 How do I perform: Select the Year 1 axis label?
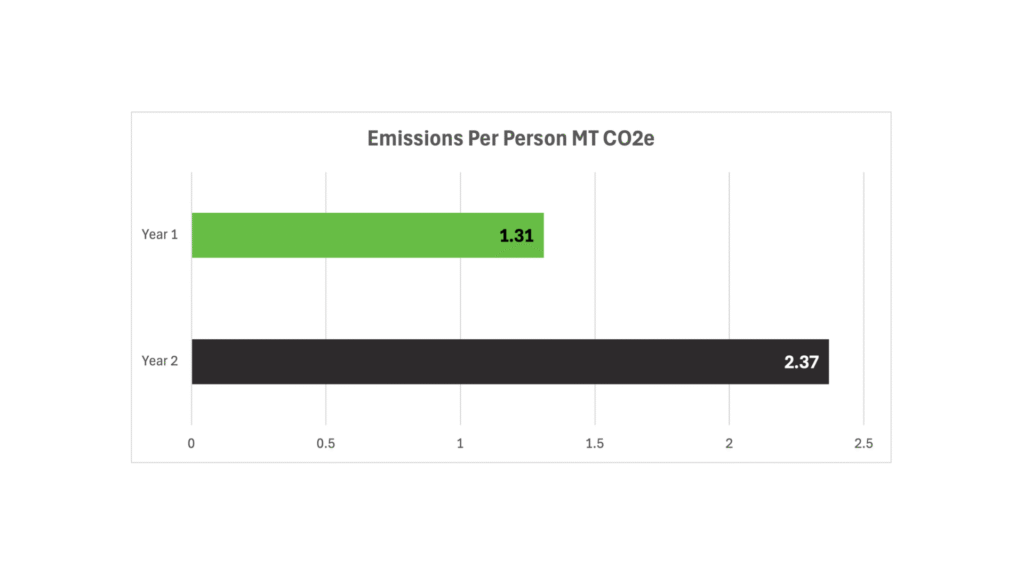pos(160,235)
